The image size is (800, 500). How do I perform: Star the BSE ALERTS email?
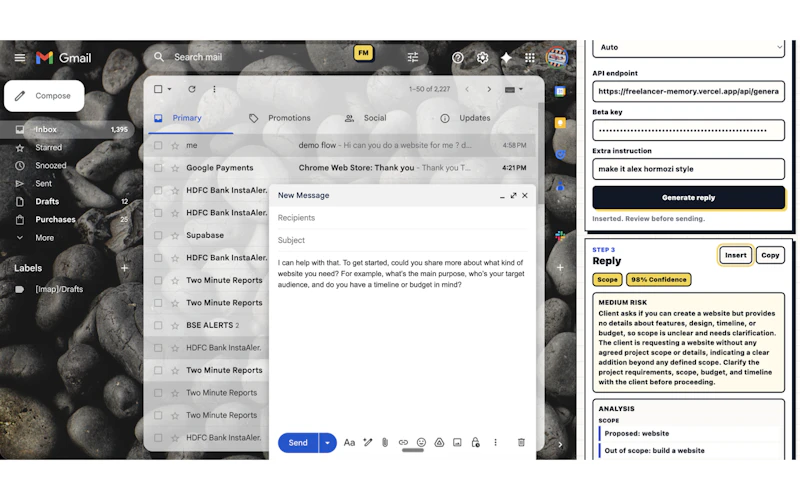pyautogui.click(x=175, y=325)
